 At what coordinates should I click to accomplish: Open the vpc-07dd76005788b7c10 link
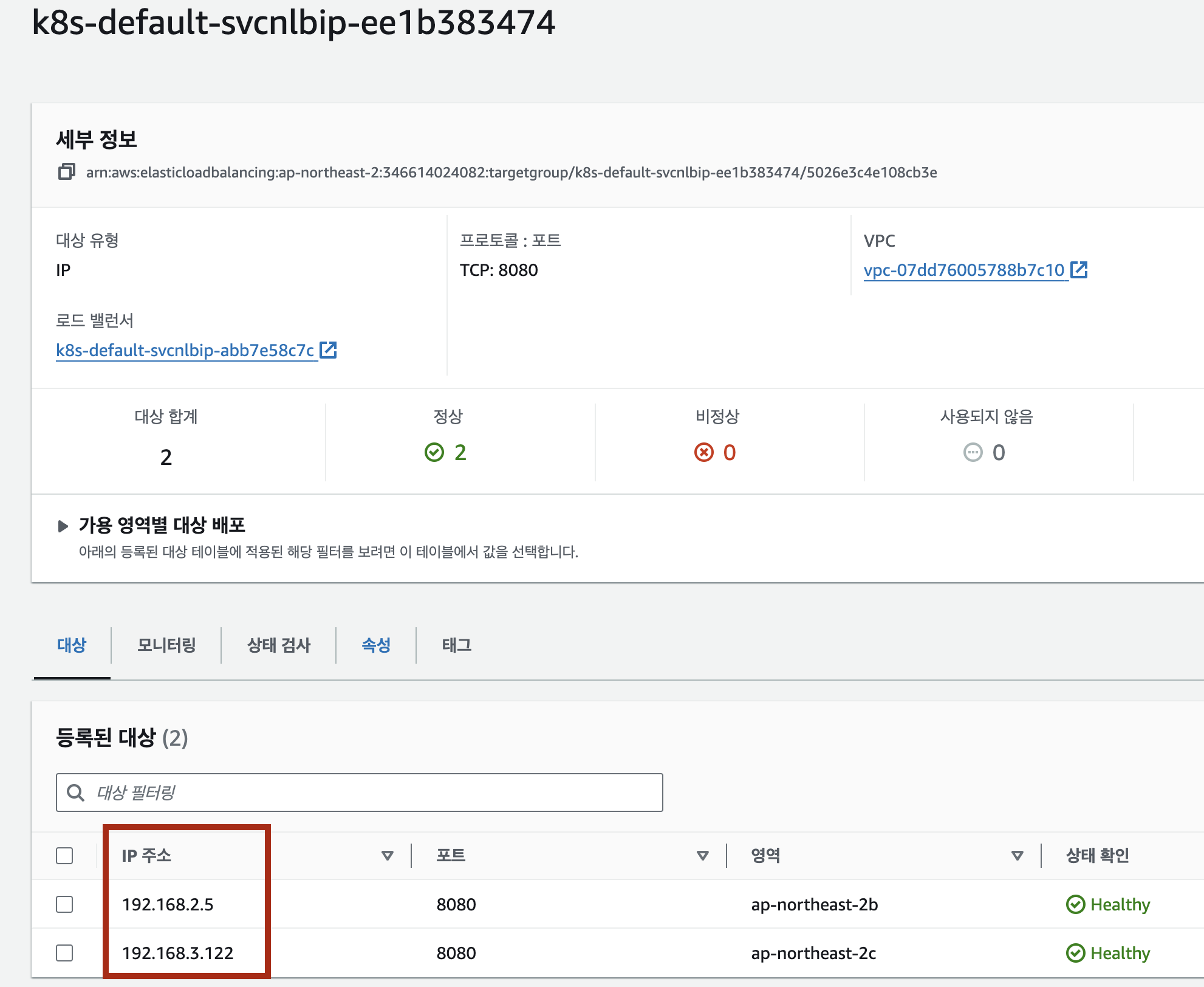click(964, 270)
